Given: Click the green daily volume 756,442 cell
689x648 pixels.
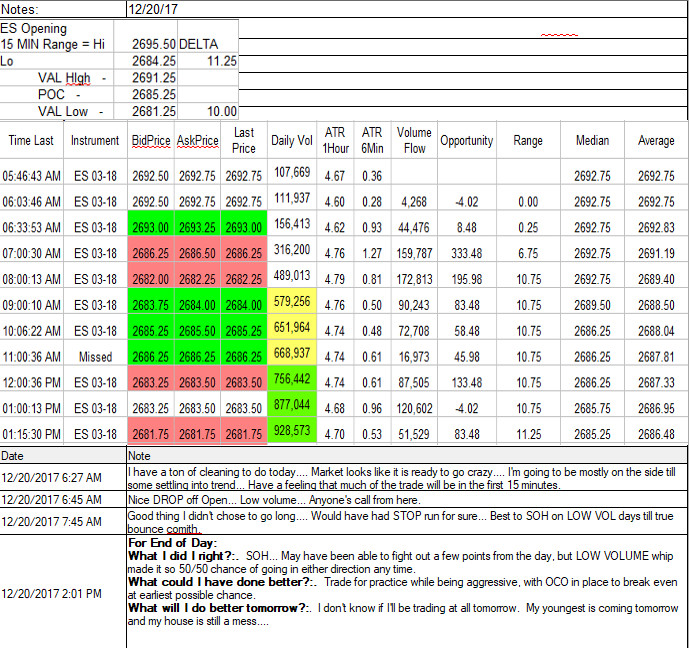Looking at the screenshot, I should 292,379.
